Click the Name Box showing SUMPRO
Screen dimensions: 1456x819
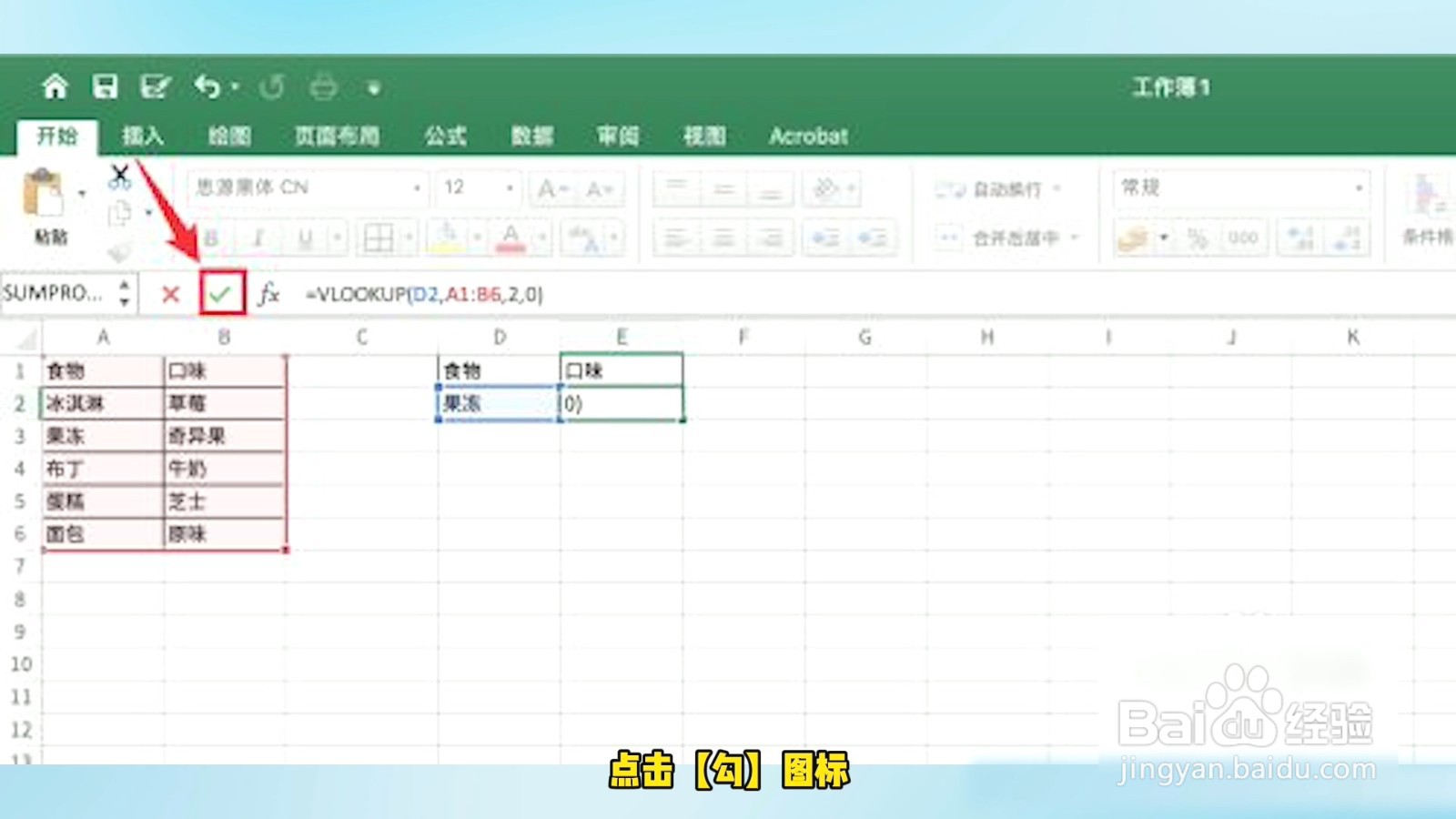[55, 293]
